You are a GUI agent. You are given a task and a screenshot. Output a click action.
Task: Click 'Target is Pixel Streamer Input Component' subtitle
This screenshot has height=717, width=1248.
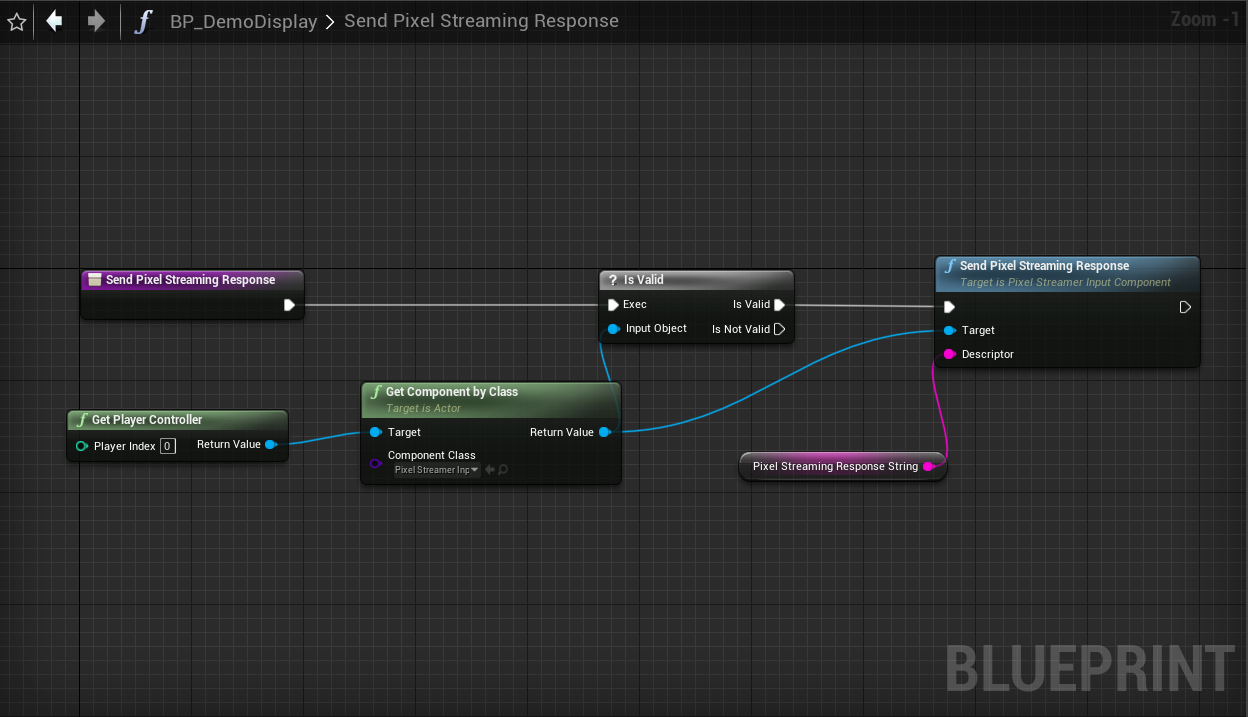(1065, 283)
